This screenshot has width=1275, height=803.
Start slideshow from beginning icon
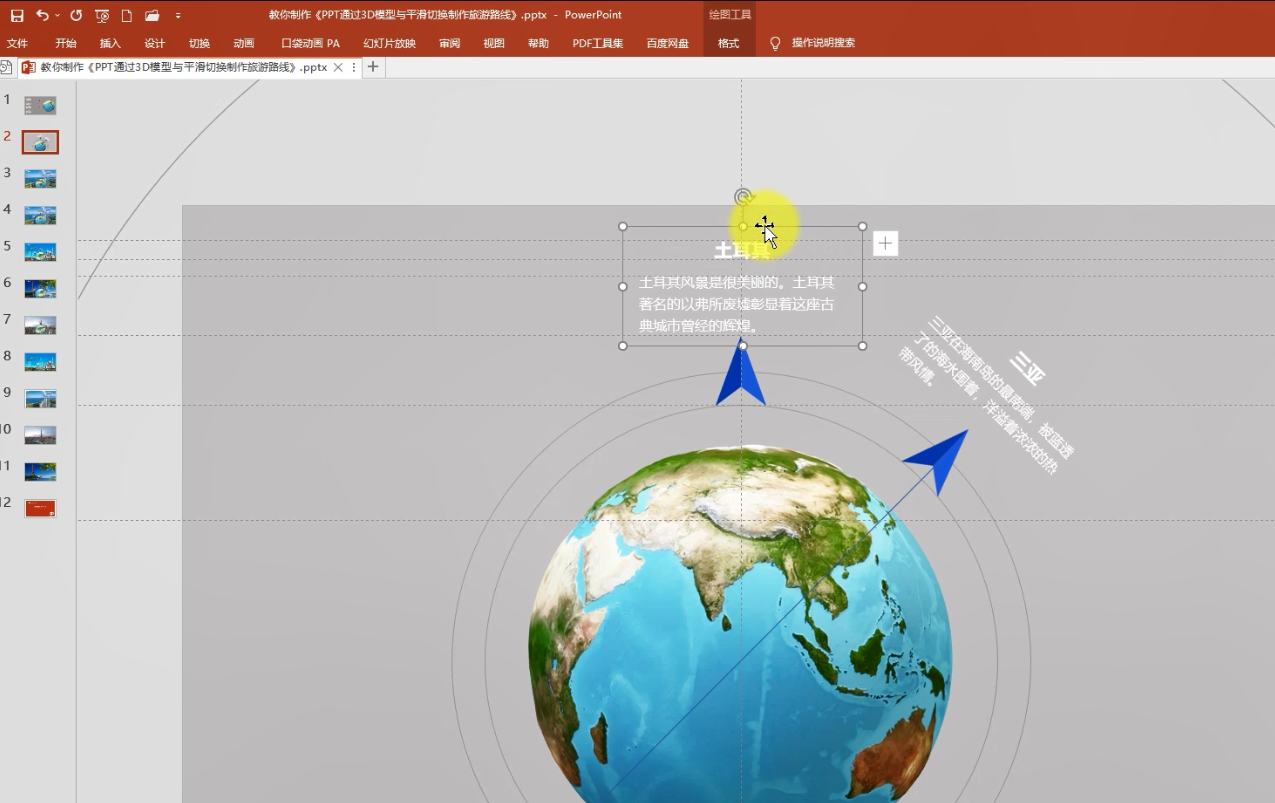tap(102, 15)
